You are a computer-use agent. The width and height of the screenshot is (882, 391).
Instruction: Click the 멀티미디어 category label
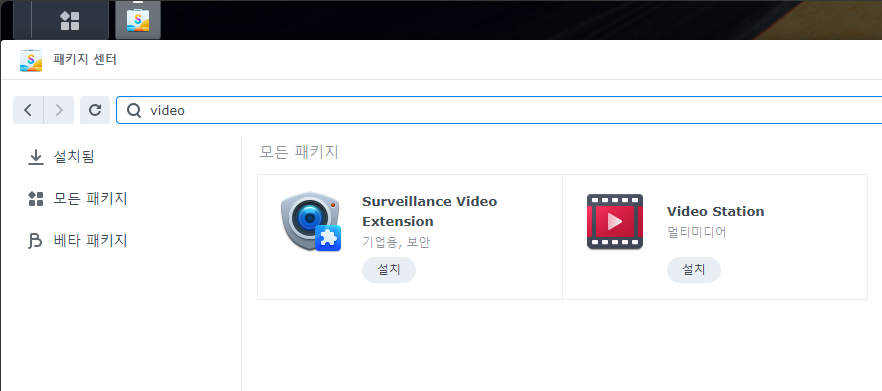tap(696, 232)
